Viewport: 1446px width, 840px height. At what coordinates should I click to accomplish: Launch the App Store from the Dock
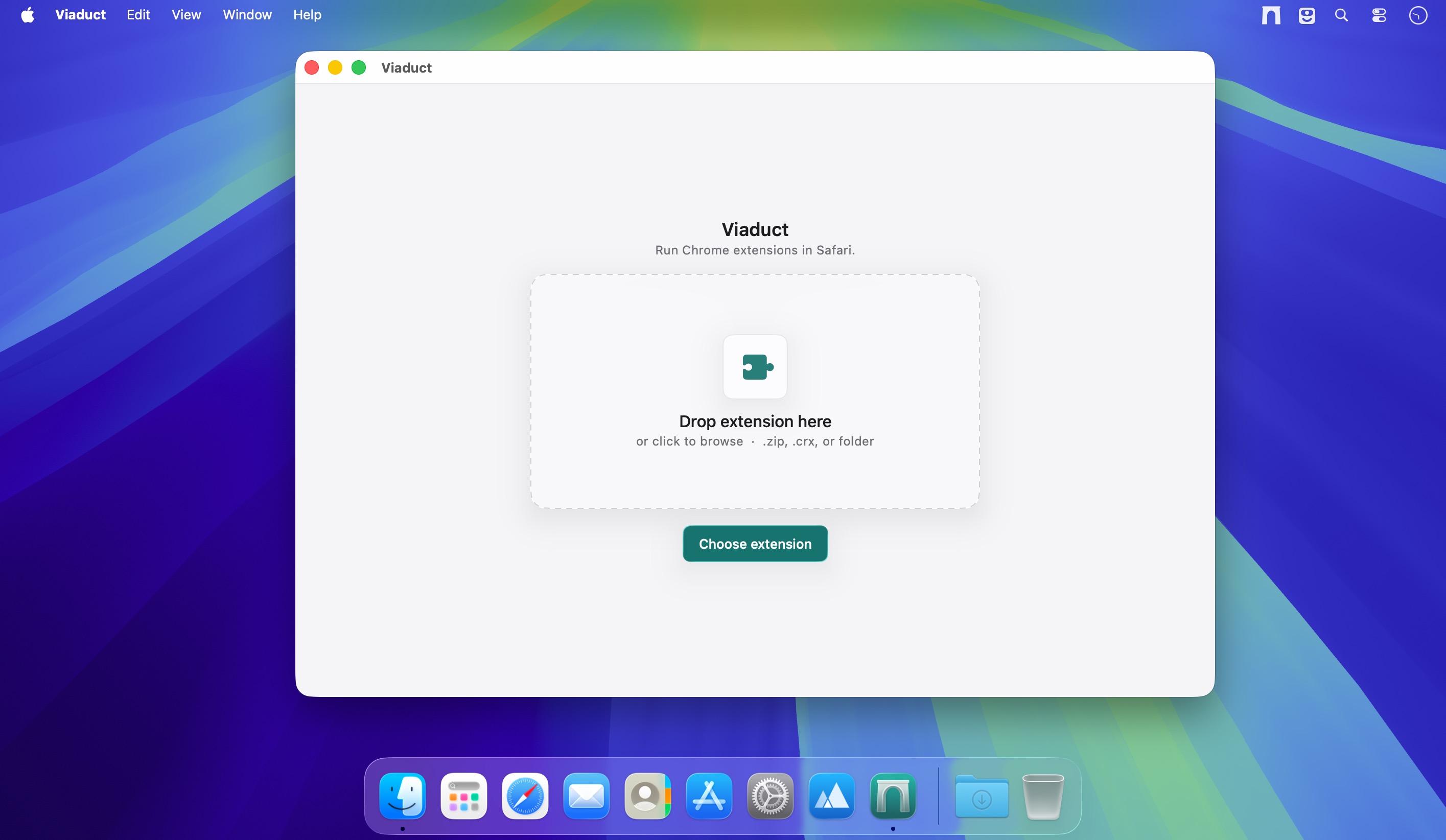point(709,796)
